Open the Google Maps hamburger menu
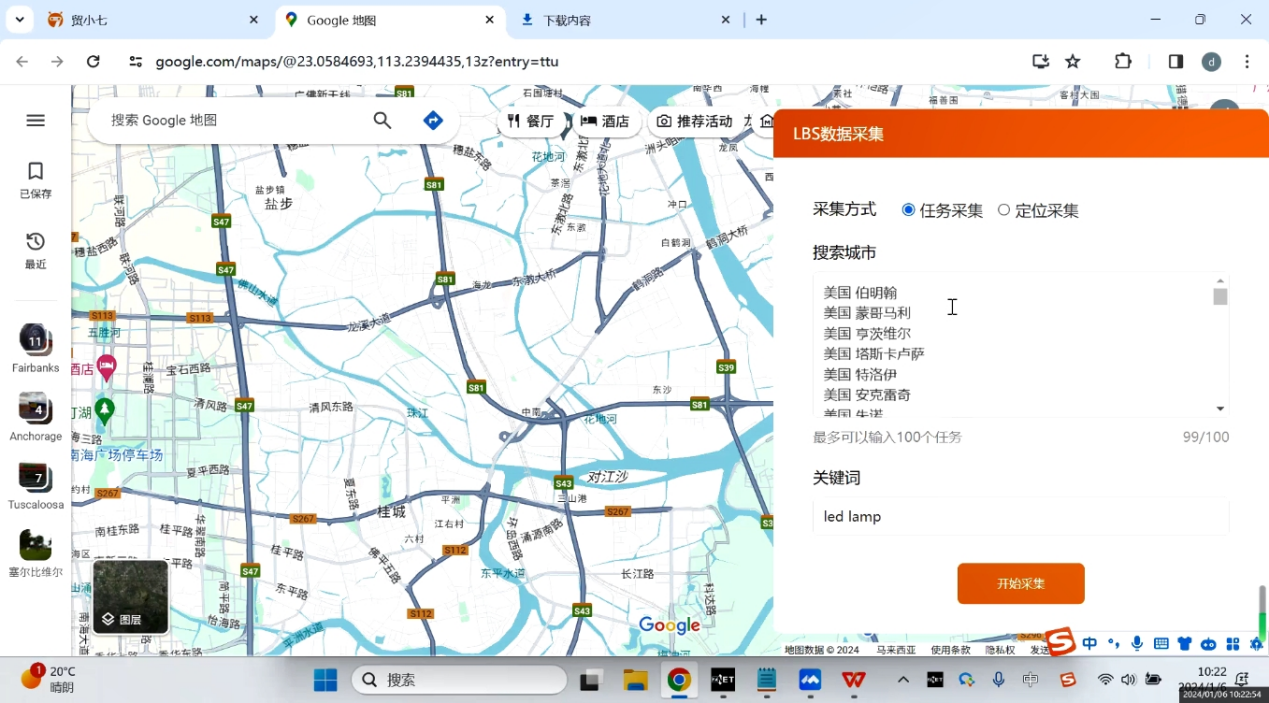Screen dimensions: 1269x703 (36, 120)
